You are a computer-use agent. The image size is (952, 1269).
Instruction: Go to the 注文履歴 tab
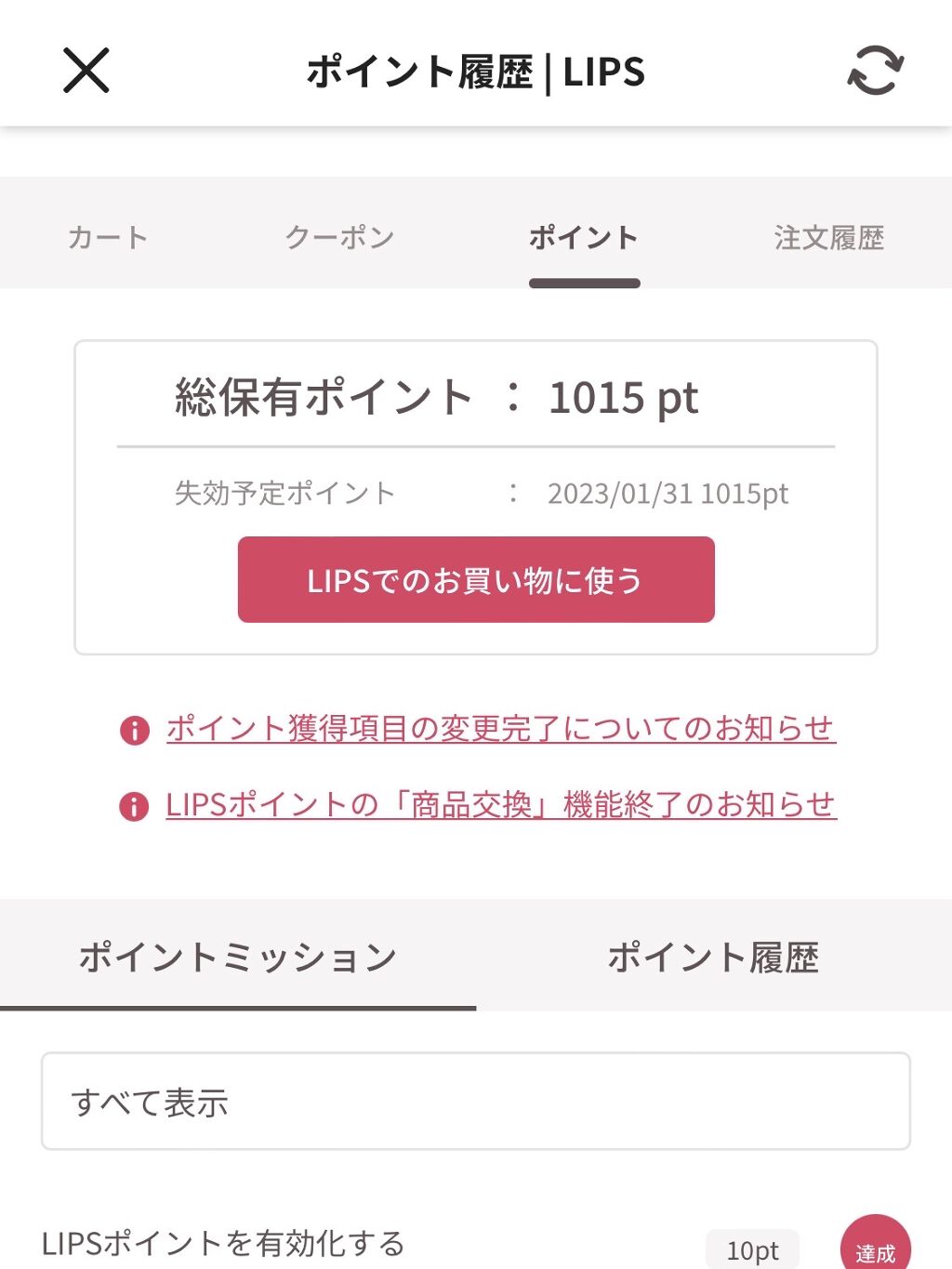[x=828, y=238]
